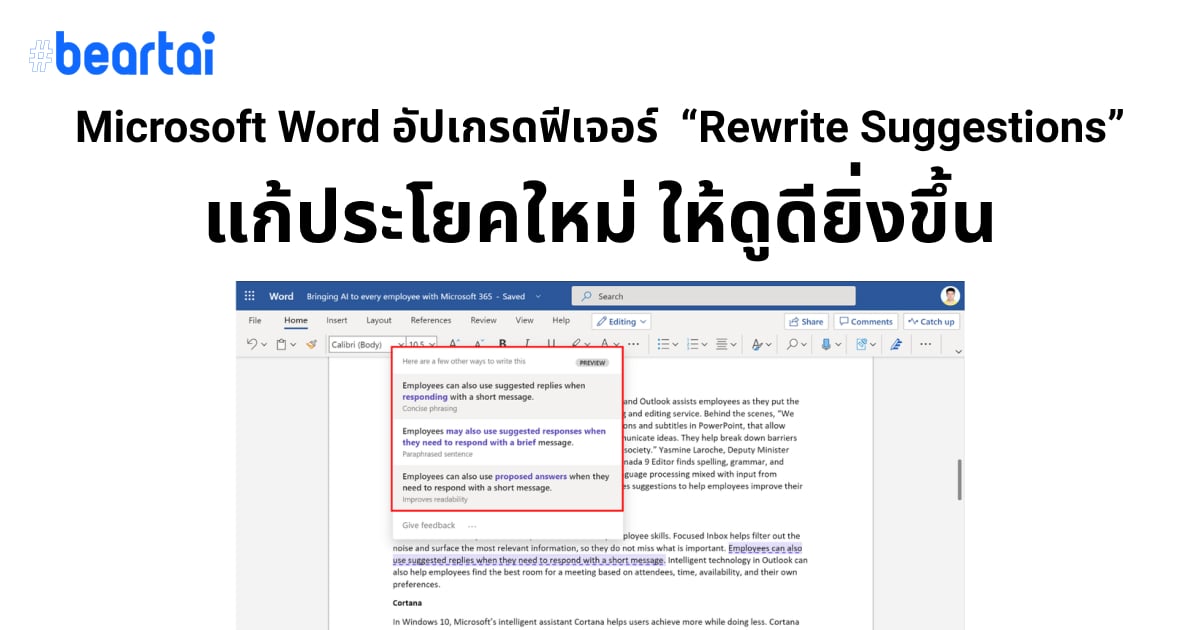Apply the text highlight color pen
The image size is (1200, 630).
[576, 343]
